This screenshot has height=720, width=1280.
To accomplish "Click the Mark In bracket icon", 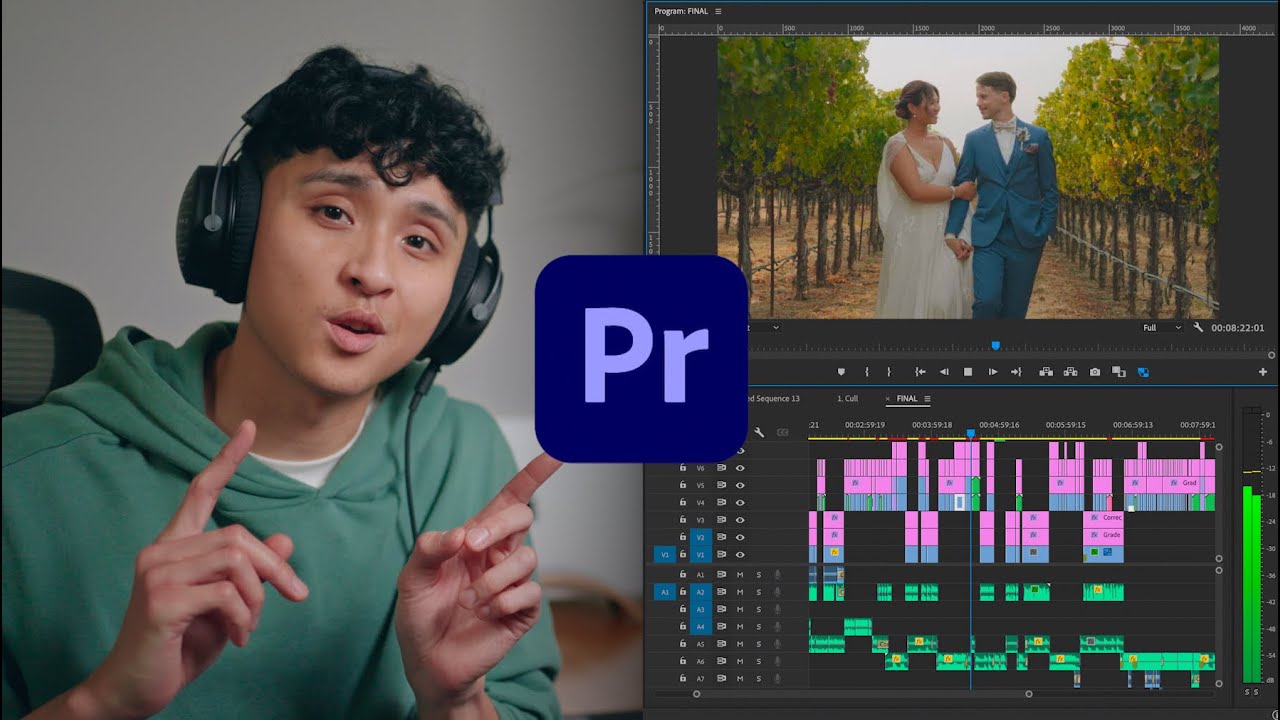I will tap(866, 372).
